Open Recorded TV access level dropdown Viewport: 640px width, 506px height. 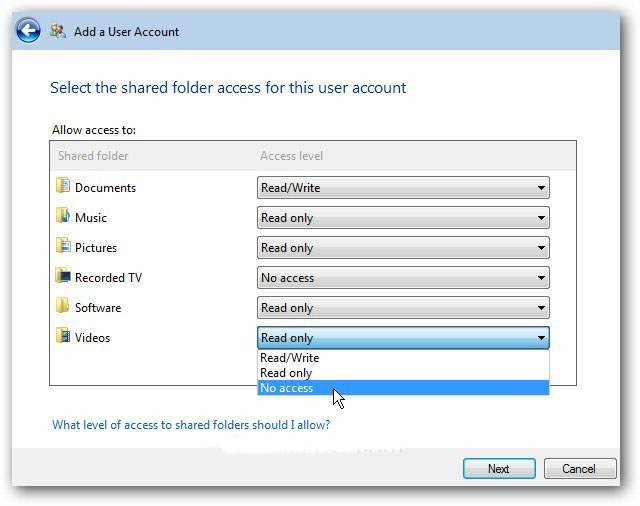click(x=403, y=277)
